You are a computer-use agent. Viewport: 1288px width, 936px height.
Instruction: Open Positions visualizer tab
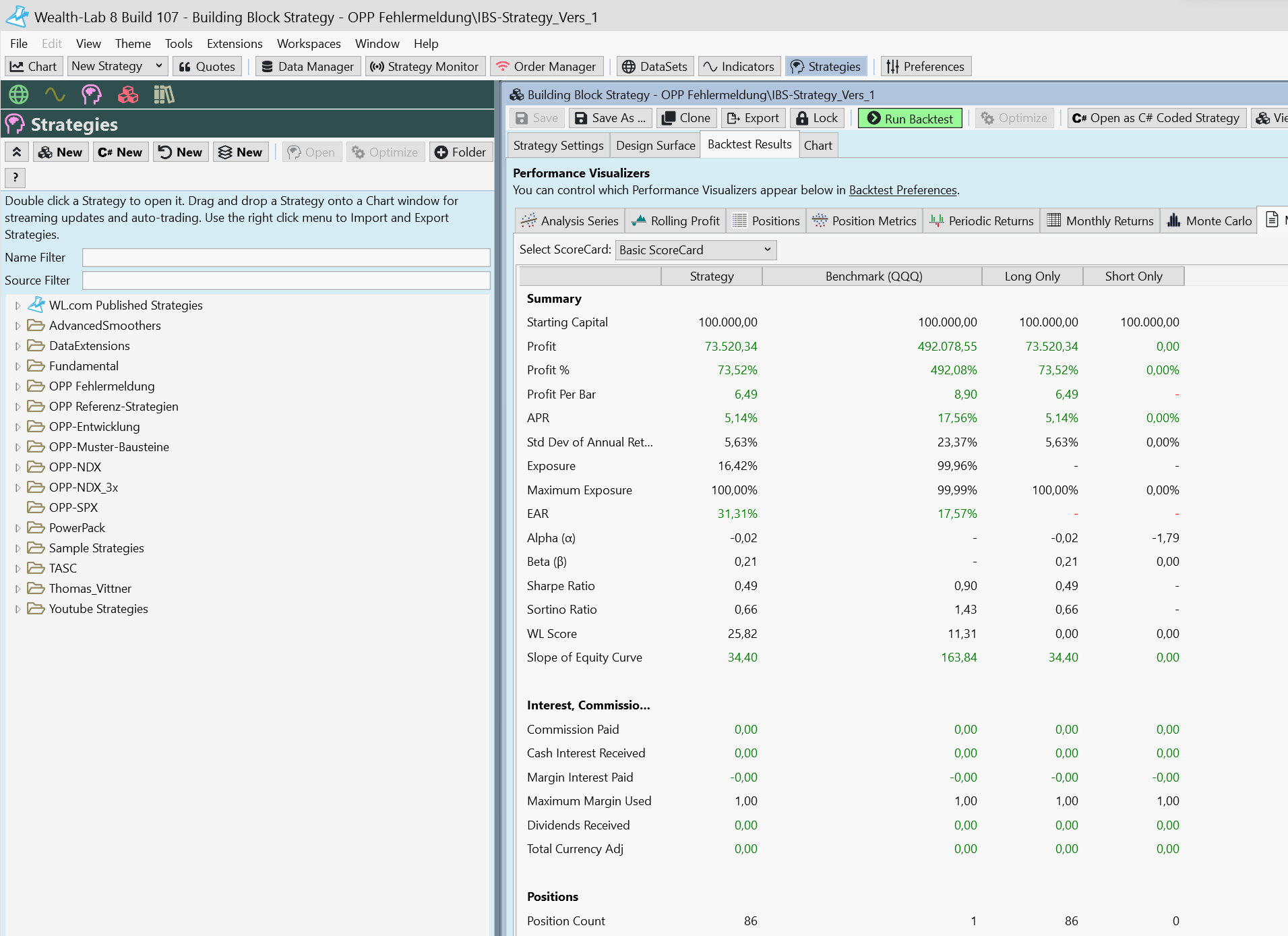[766, 221]
